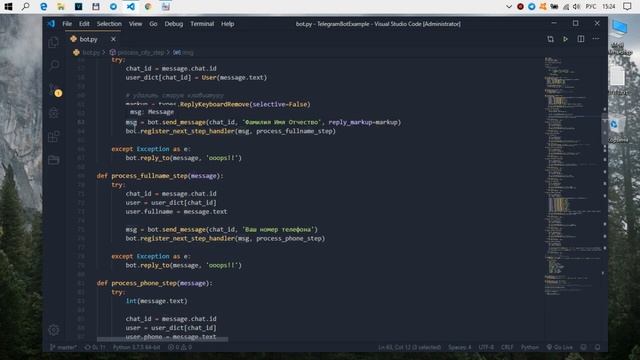Click the VS Code logo in title bar
This screenshot has height=360, width=640.
(x=51, y=24)
